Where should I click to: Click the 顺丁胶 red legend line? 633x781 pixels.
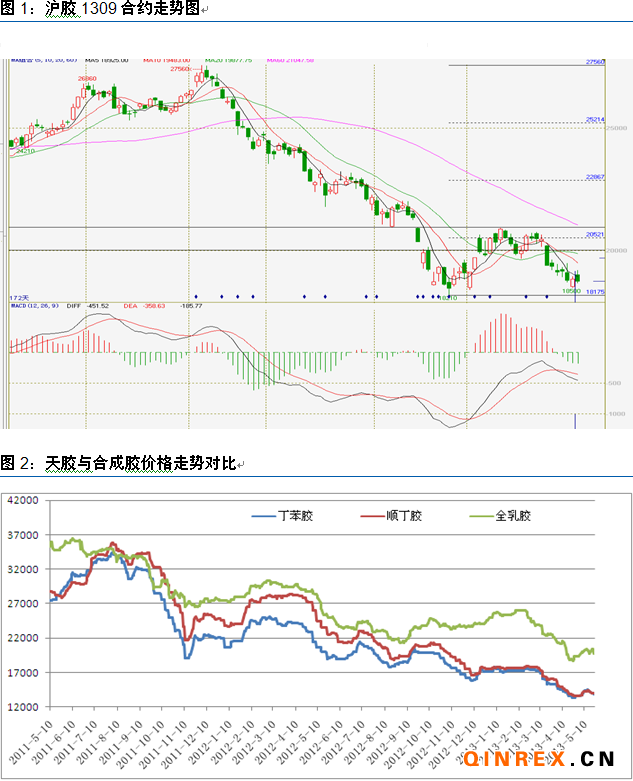pos(371,516)
